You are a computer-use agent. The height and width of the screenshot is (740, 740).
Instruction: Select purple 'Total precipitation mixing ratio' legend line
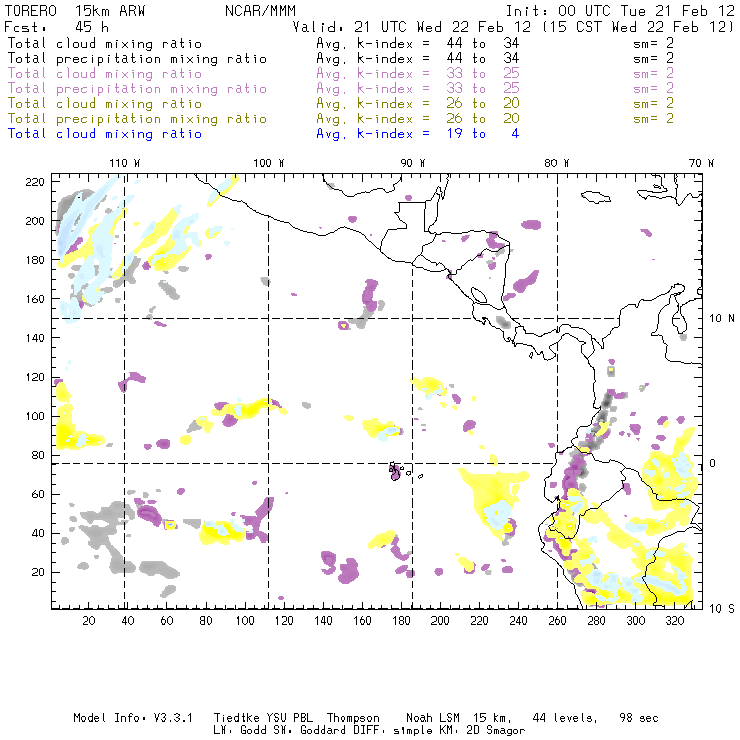(137, 89)
